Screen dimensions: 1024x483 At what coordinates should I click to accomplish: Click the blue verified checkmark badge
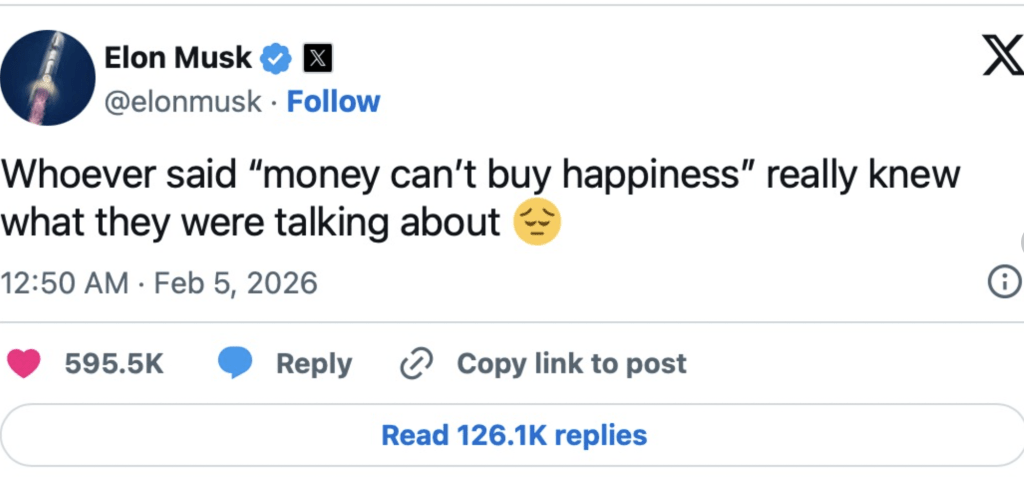(x=275, y=59)
